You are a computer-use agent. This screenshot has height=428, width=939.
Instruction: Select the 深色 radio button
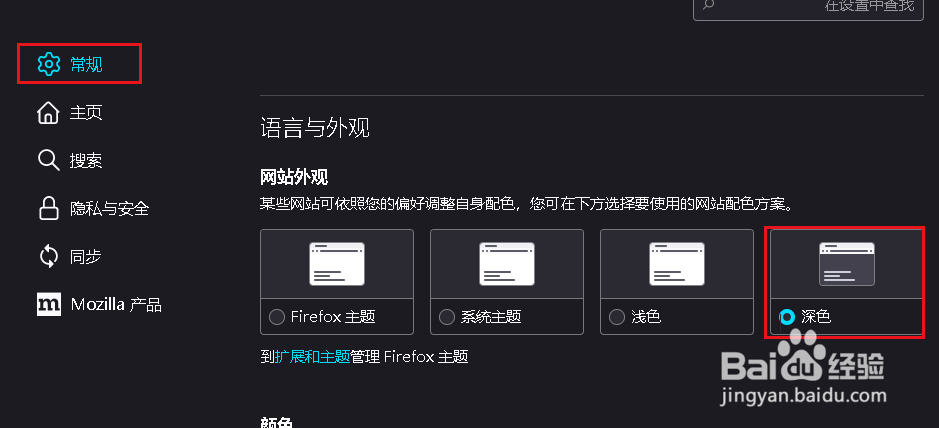787,317
